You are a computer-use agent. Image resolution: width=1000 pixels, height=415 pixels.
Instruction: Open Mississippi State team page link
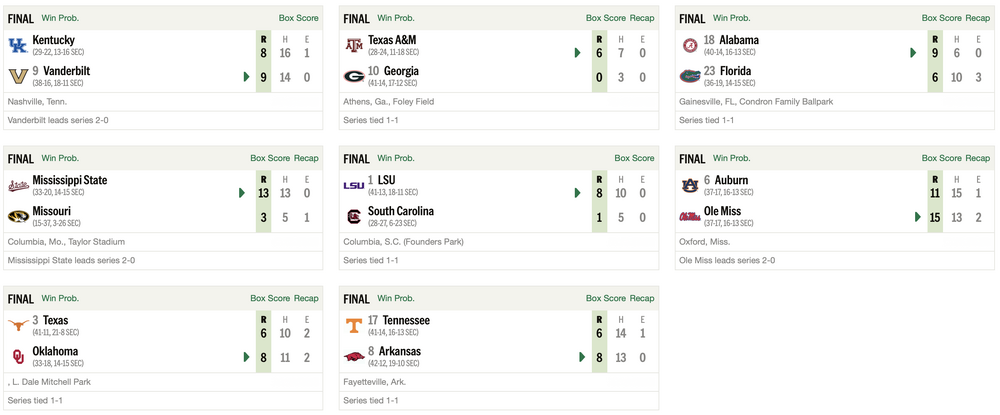click(x=70, y=180)
